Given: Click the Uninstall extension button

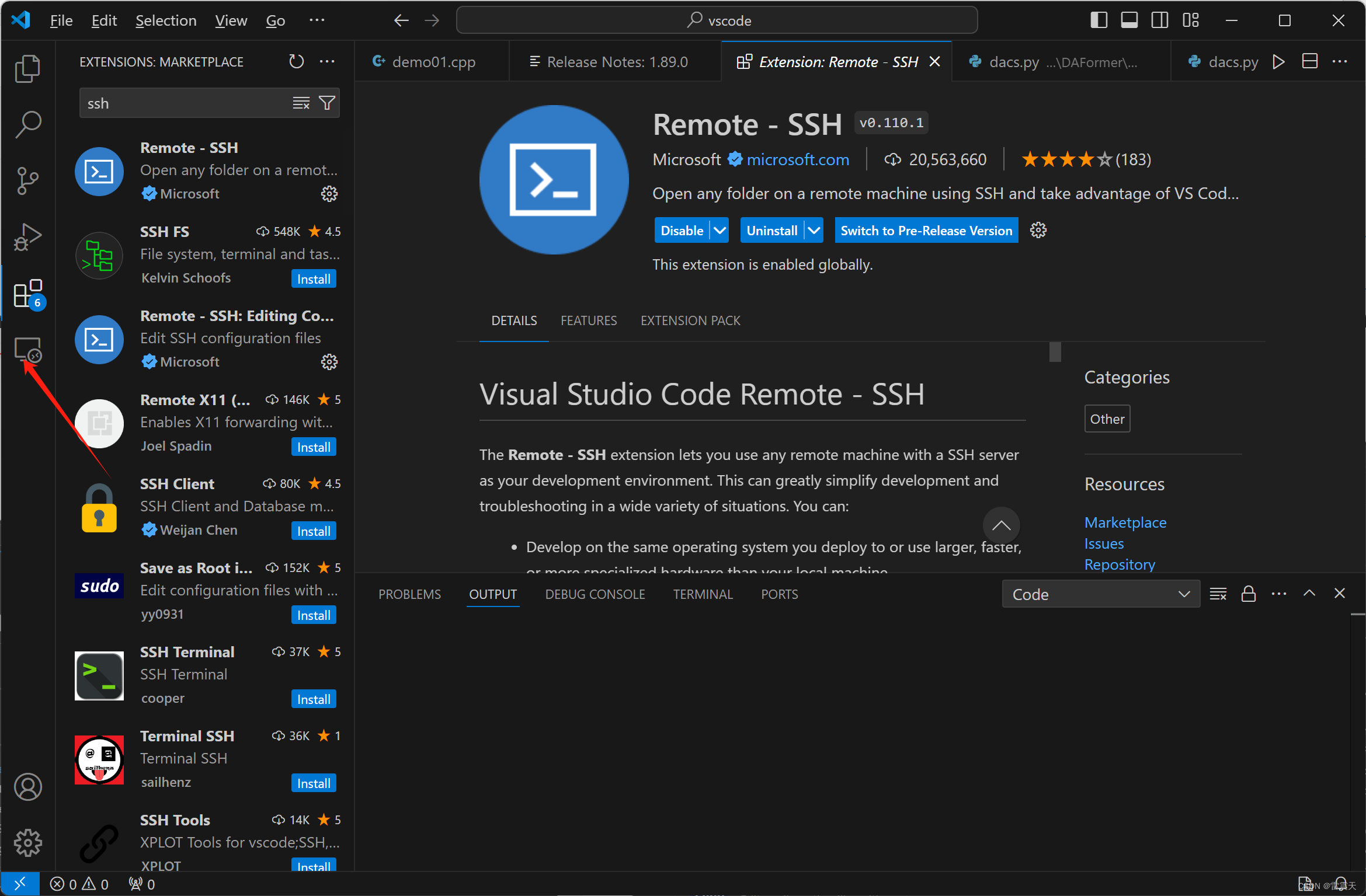Looking at the screenshot, I should (x=772, y=231).
